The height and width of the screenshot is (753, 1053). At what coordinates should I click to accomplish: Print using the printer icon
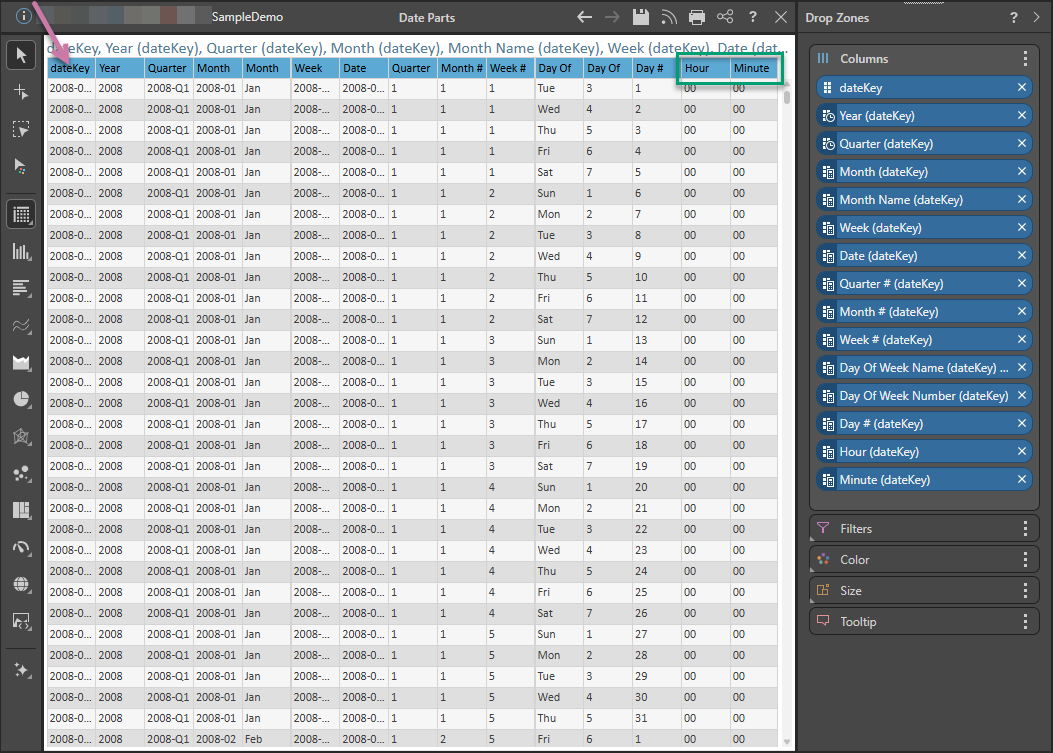point(697,17)
